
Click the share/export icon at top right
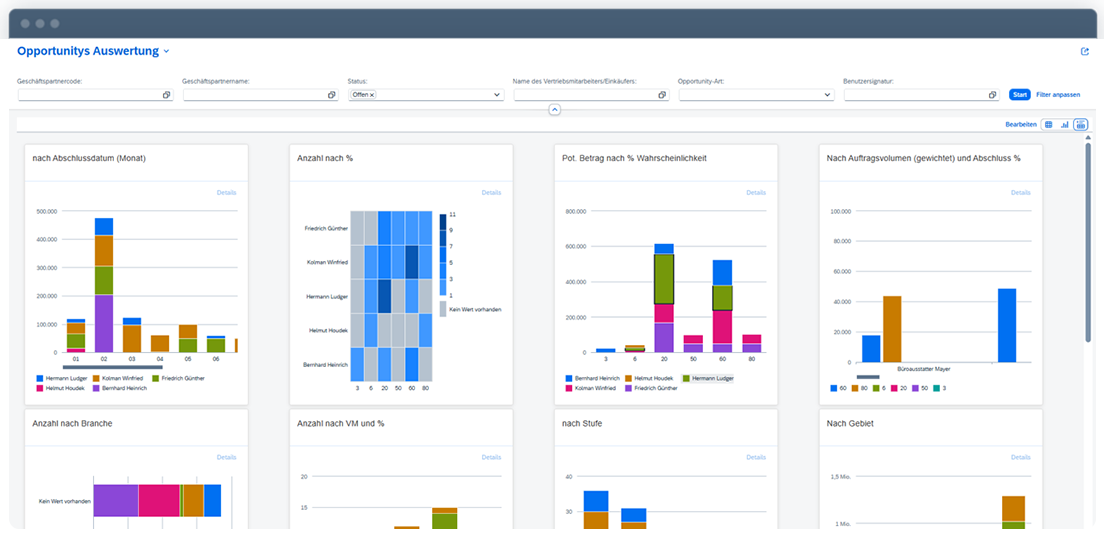click(1085, 52)
